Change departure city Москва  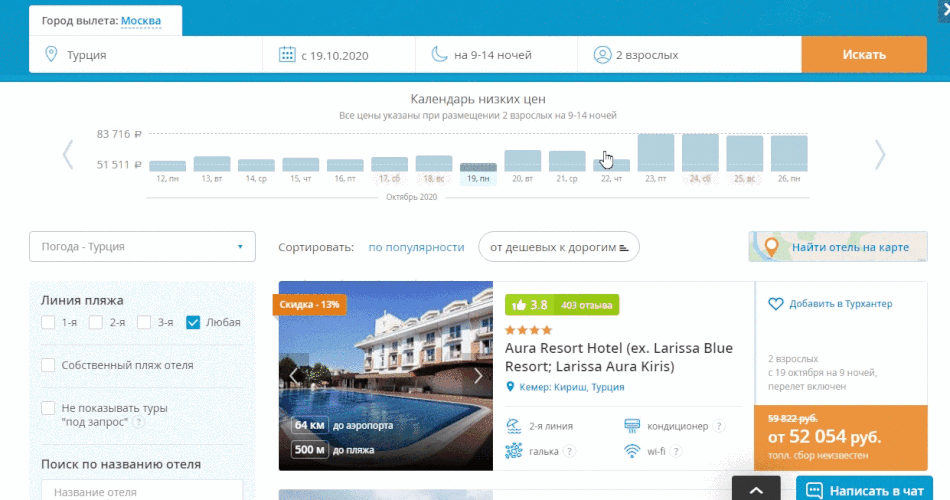(x=140, y=20)
